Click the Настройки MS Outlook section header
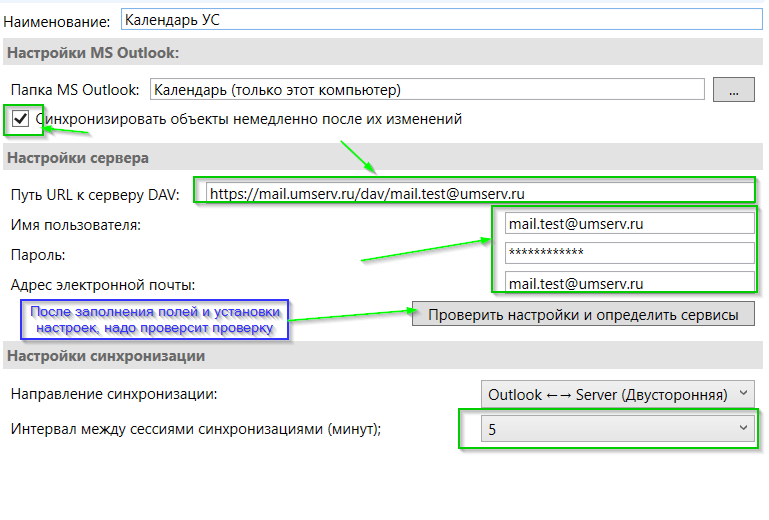This screenshot has height=520, width=769. (x=93, y=54)
